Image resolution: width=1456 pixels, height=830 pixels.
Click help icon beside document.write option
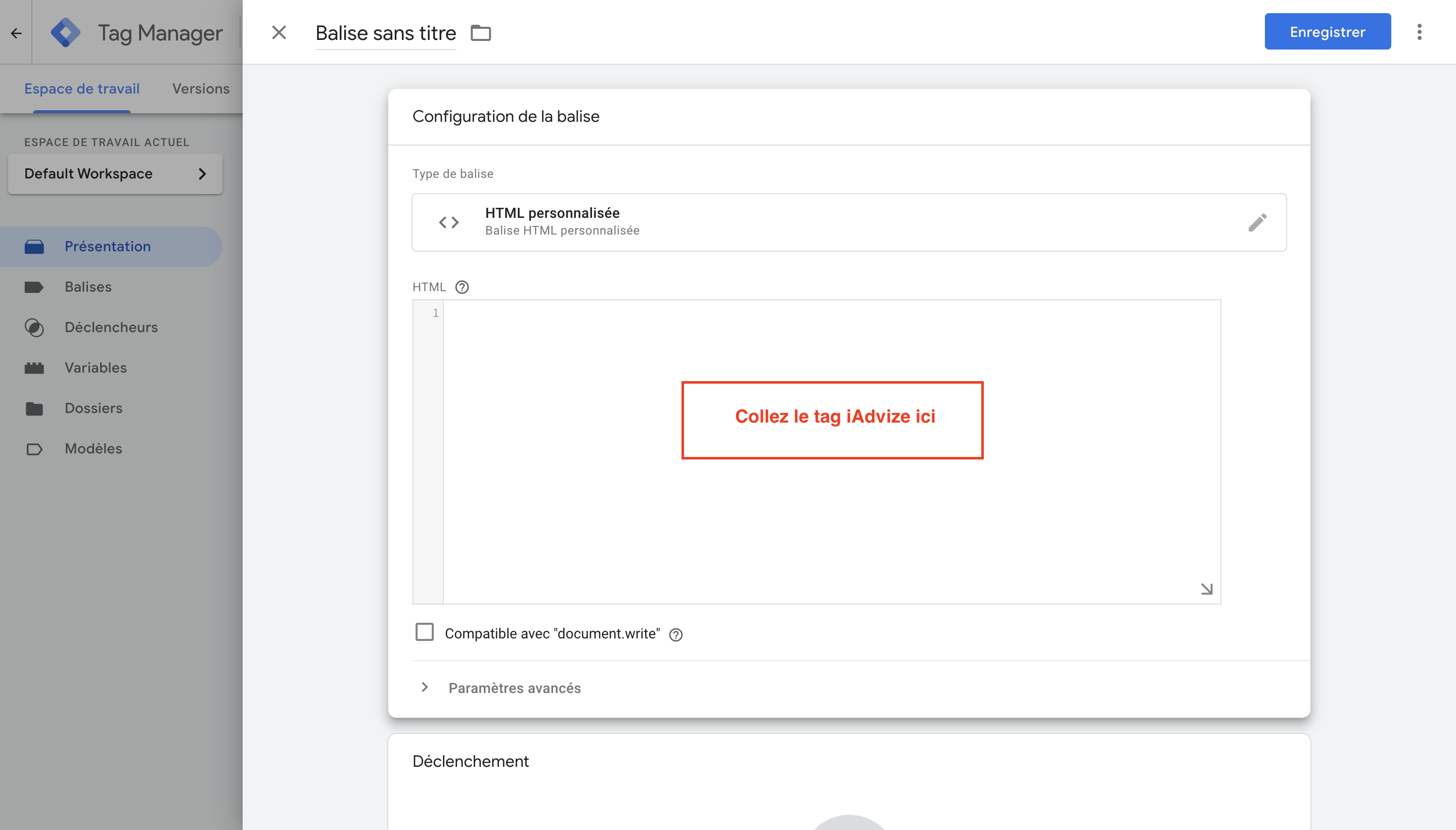(x=675, y=634)
